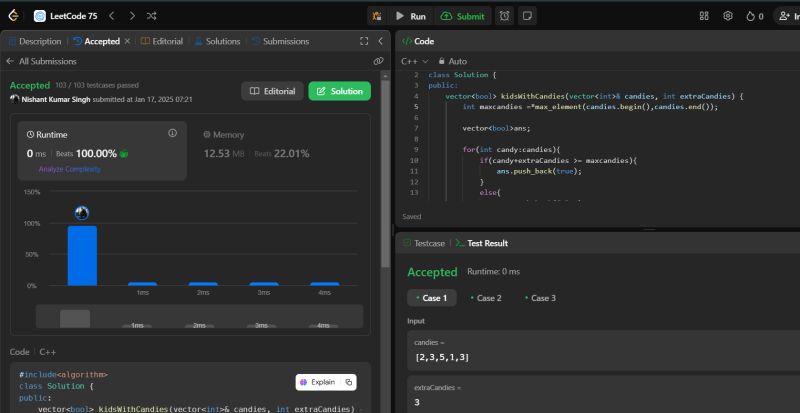Open the Editorial button beside Solution
This screenshot has width=800, height=413.
[272, 91]
